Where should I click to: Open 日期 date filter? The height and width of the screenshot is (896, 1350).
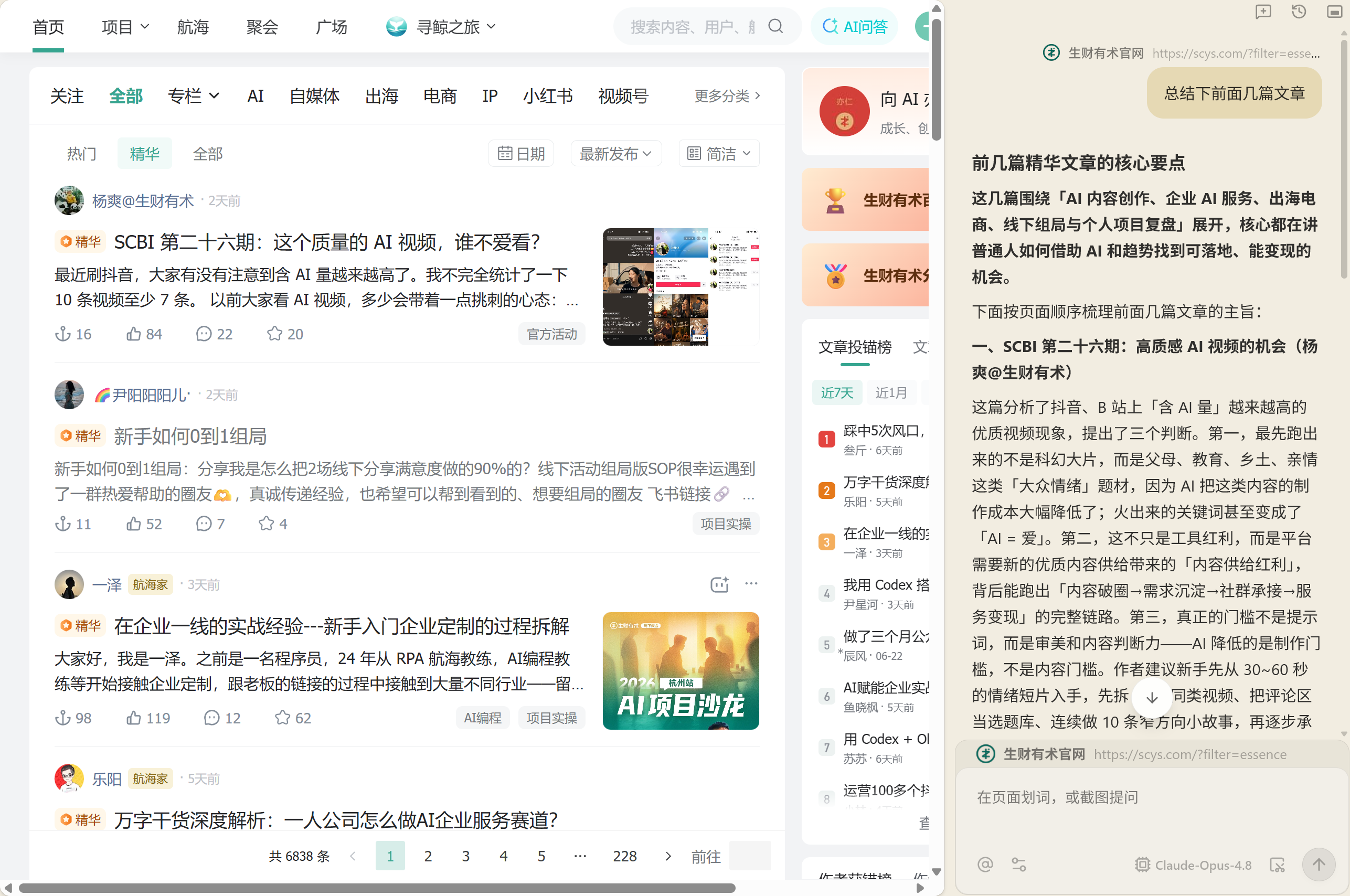coord(520,154)
